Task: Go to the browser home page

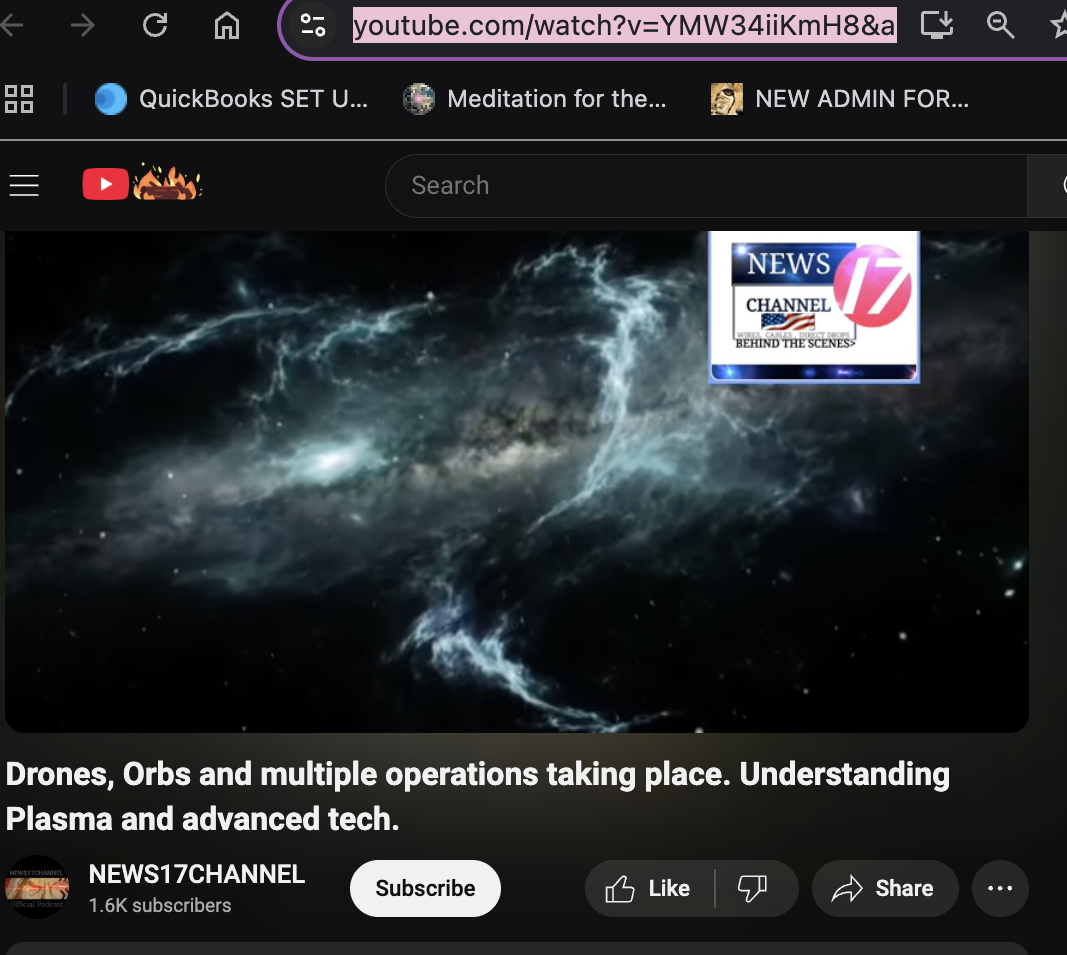Action: click(x=227, y=26)
